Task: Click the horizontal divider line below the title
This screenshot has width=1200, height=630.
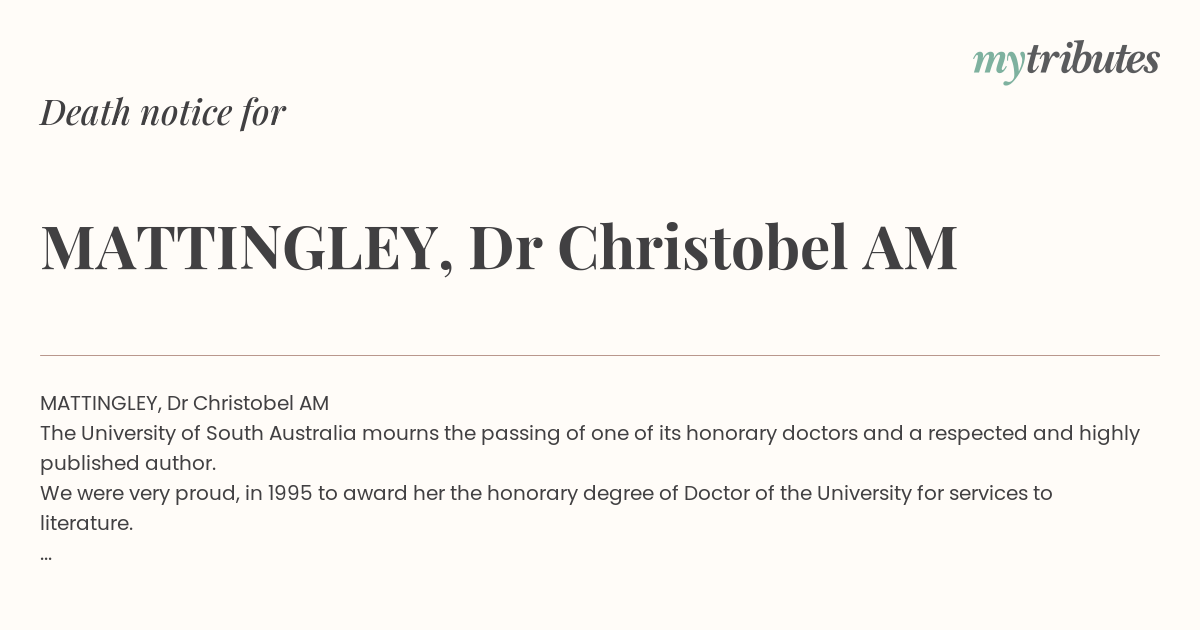Action: tap(600, 355)
